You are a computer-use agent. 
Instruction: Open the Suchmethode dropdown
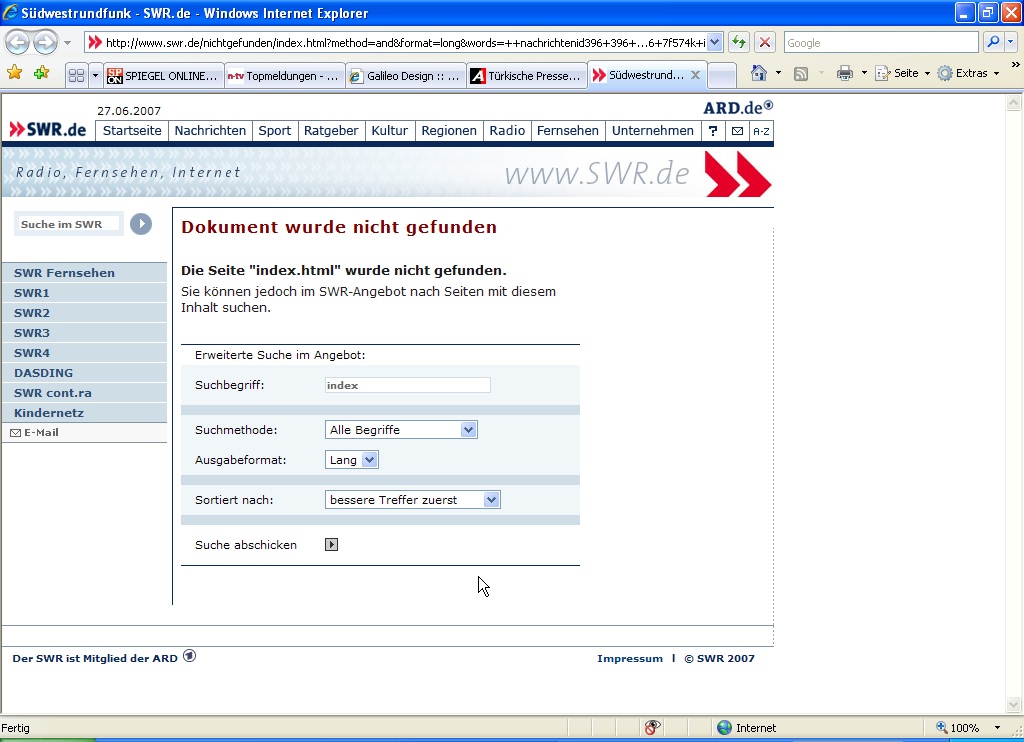[x=468, y=430]
